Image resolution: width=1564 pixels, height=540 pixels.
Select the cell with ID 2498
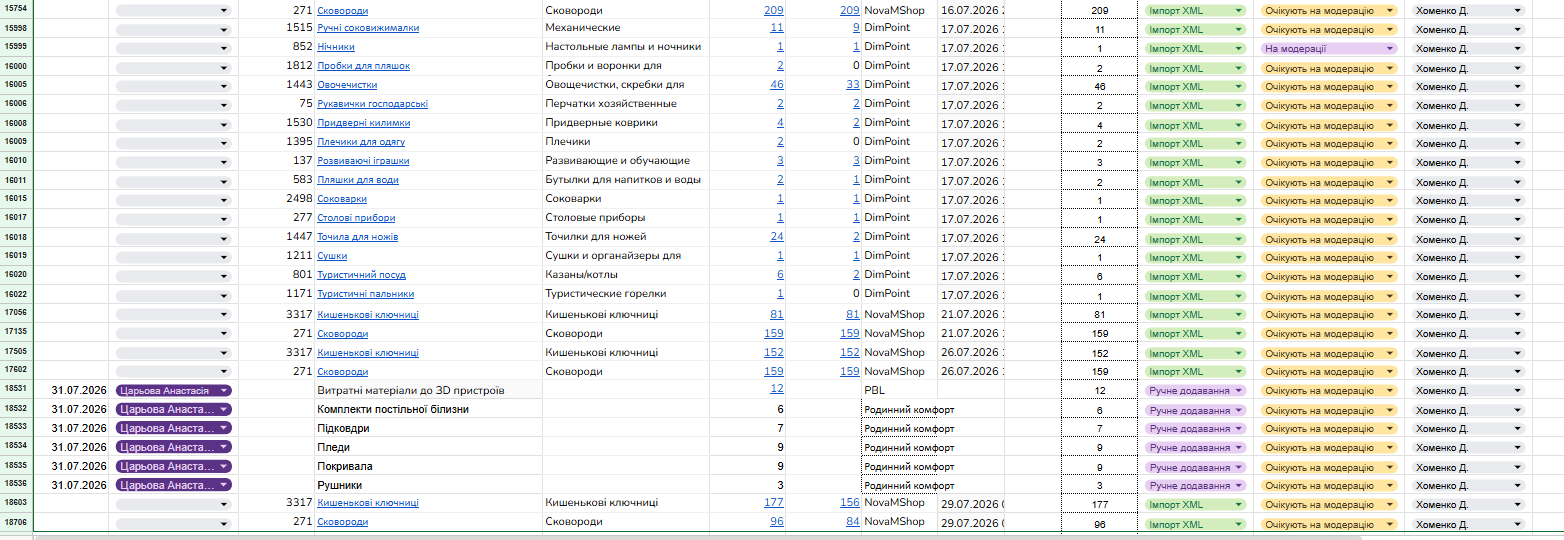pyautogui.click(x=276, y=199)
